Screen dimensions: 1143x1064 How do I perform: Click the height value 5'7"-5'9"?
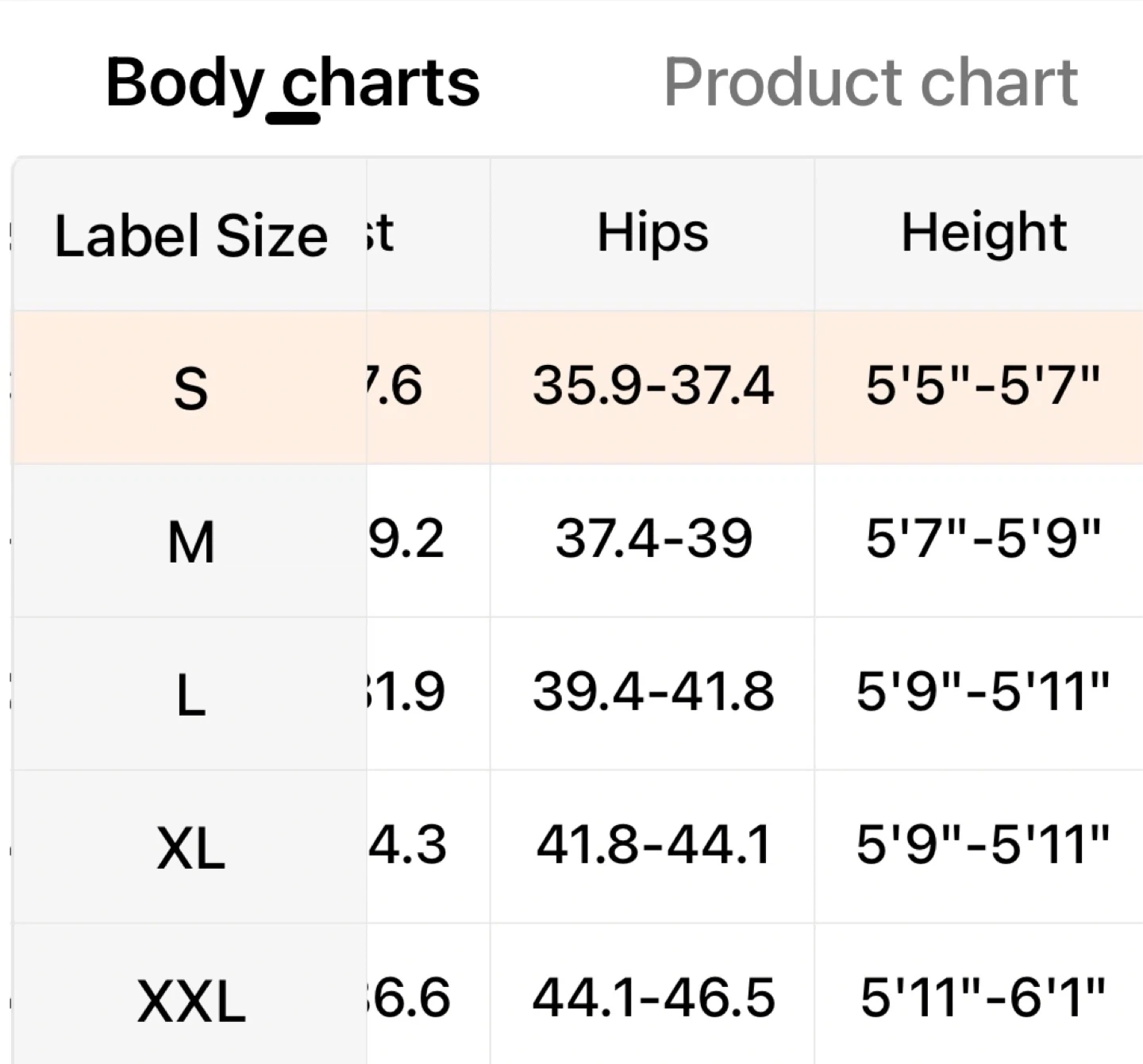(983, 540)
